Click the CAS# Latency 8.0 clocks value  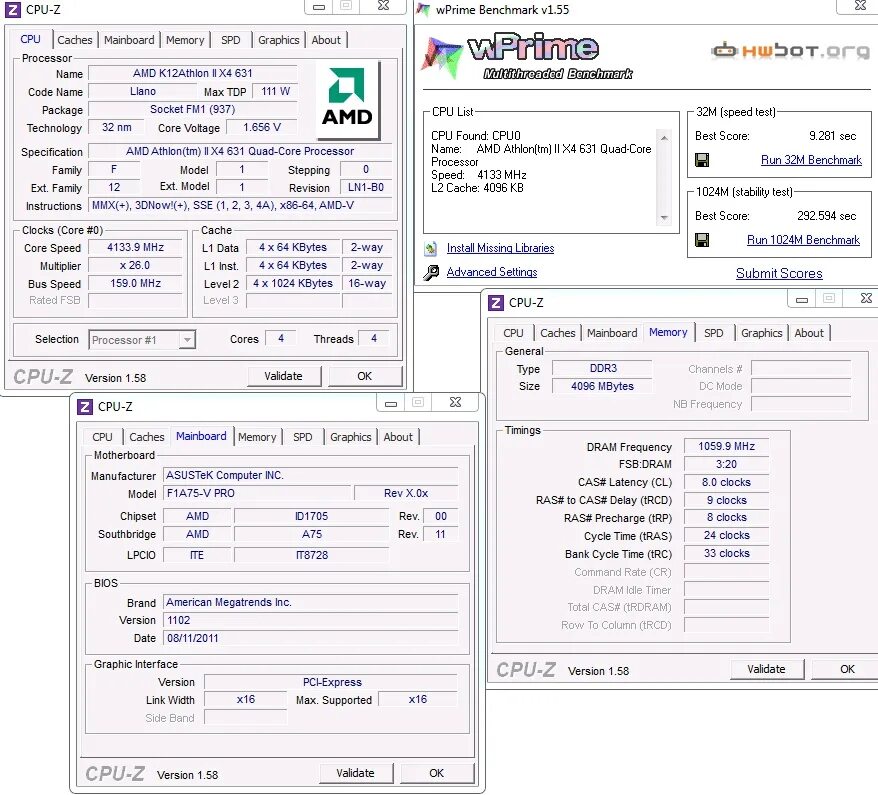[727, 482]
